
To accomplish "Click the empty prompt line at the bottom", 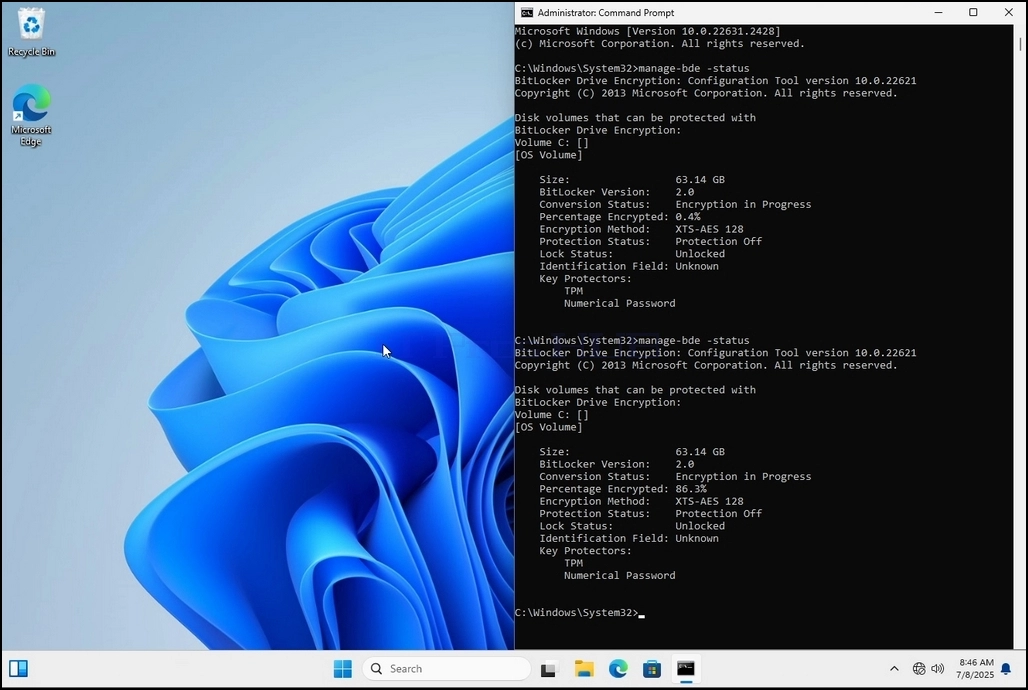I will pyautogui.click(x=580, y=613).
